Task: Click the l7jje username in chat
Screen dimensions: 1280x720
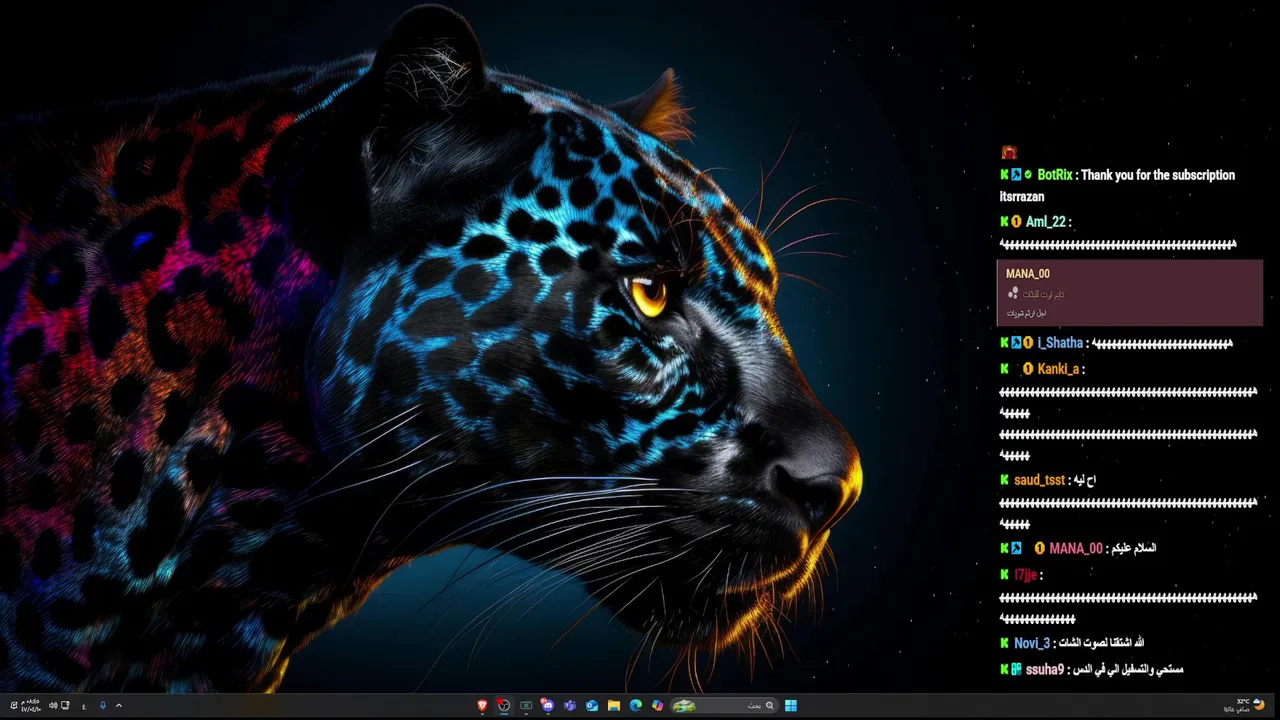Action: tap(1025, 575)
